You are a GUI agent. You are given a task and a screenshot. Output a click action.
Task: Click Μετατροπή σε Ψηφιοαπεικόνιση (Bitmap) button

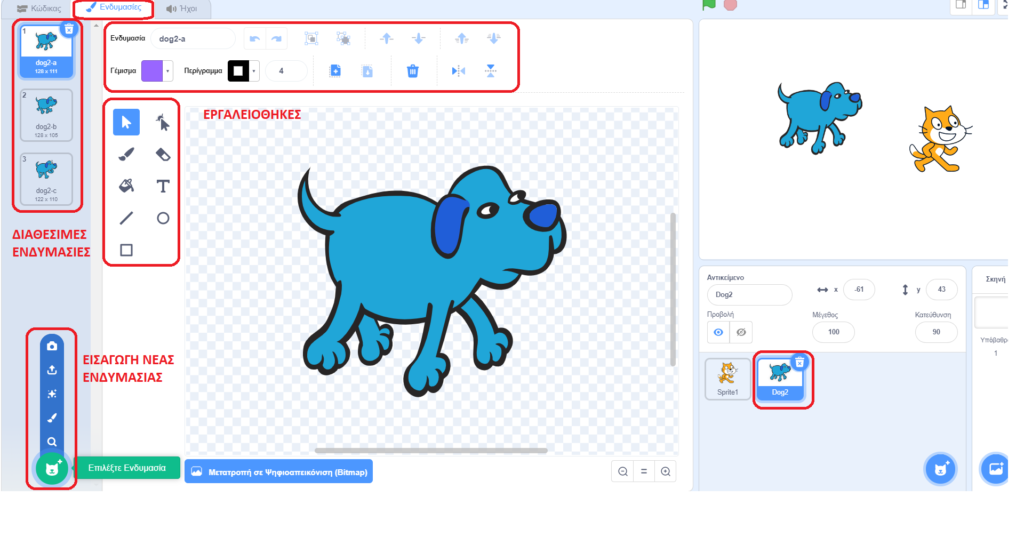pos(279,472)
